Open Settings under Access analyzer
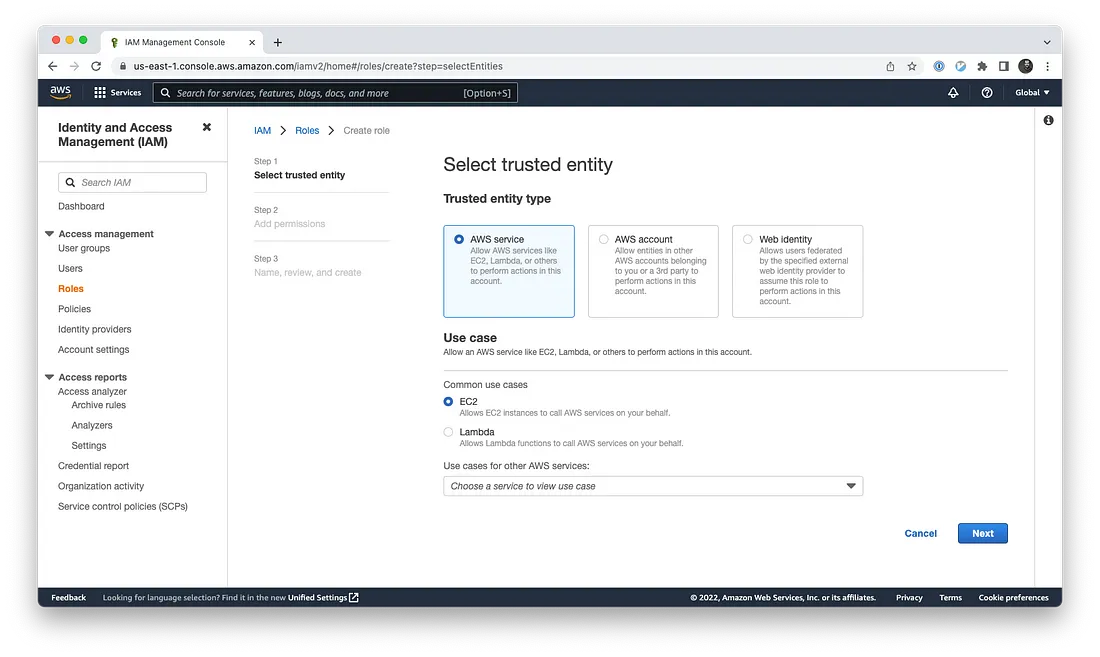 (x=89, y=446)
